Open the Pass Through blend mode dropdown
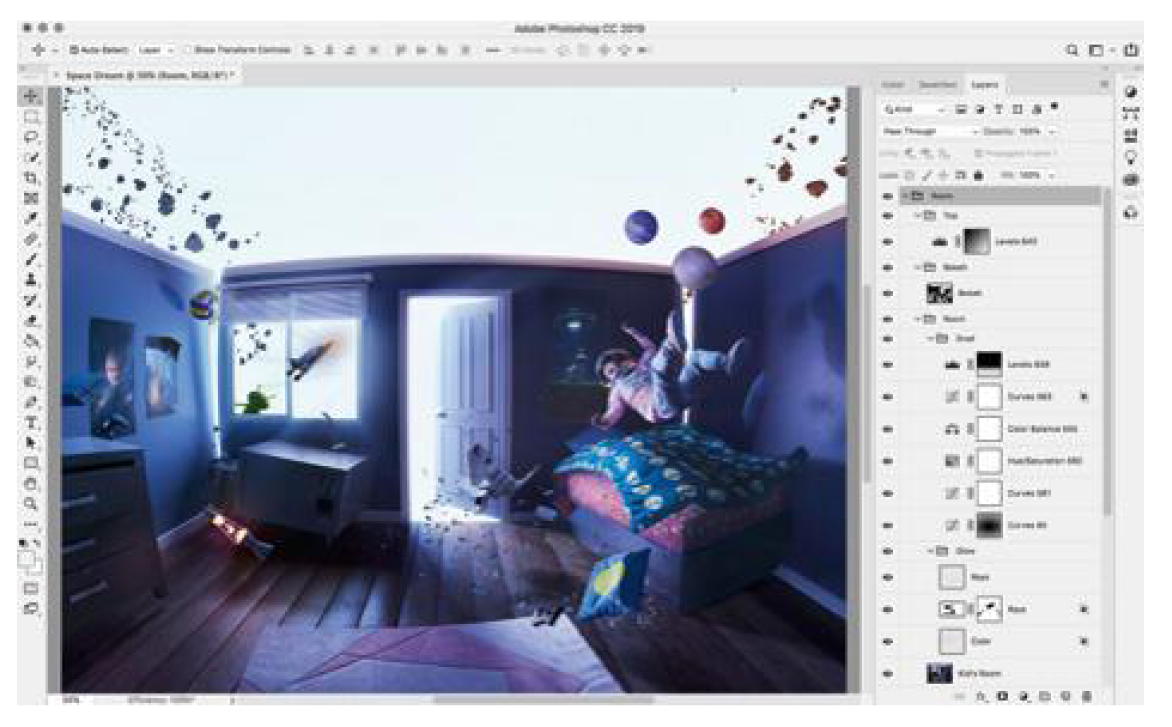Image resolution: width=1172 pixels, height=727 pixels. 930,132
